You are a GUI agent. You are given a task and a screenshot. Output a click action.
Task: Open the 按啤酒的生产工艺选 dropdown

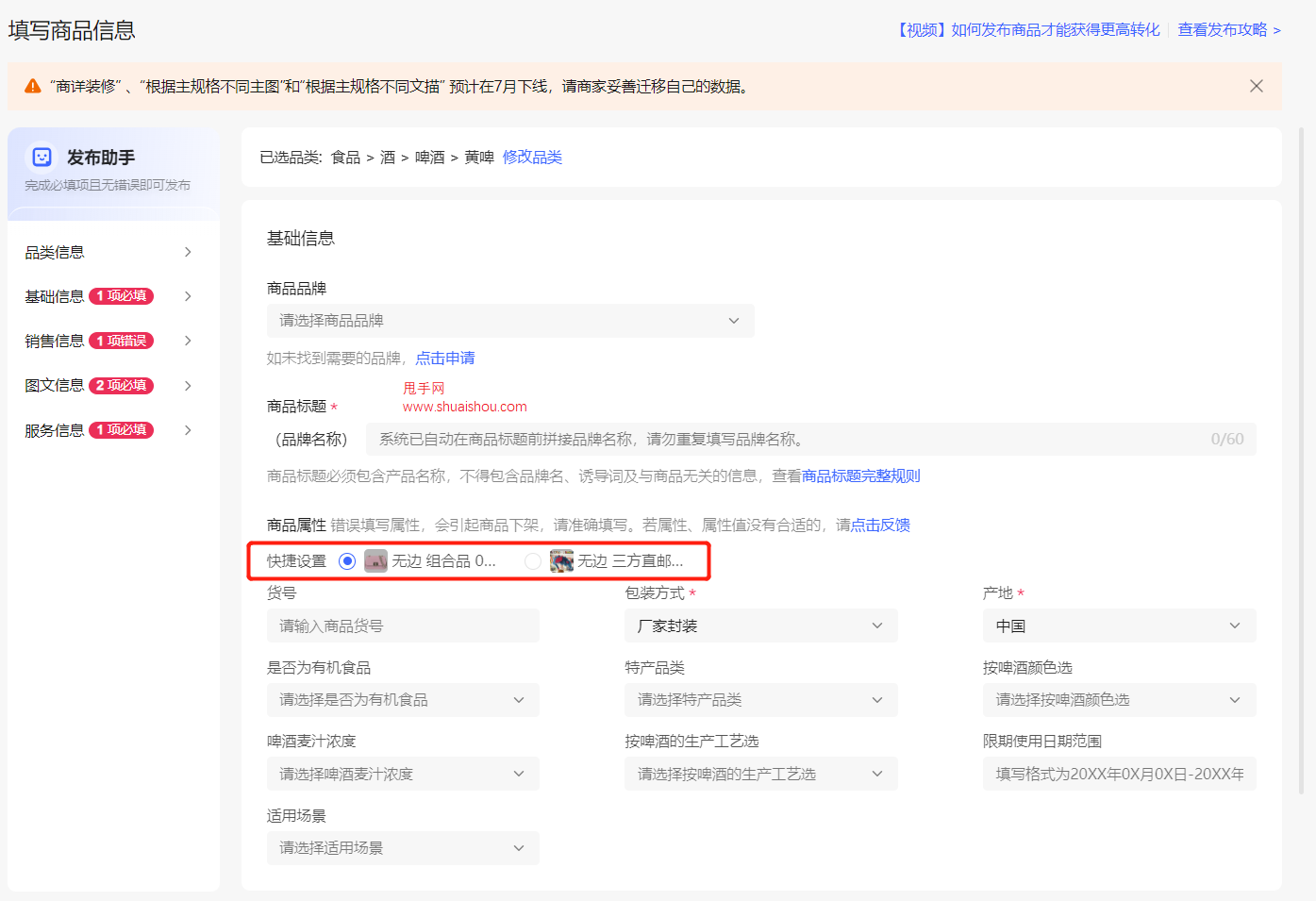[761, 774]
